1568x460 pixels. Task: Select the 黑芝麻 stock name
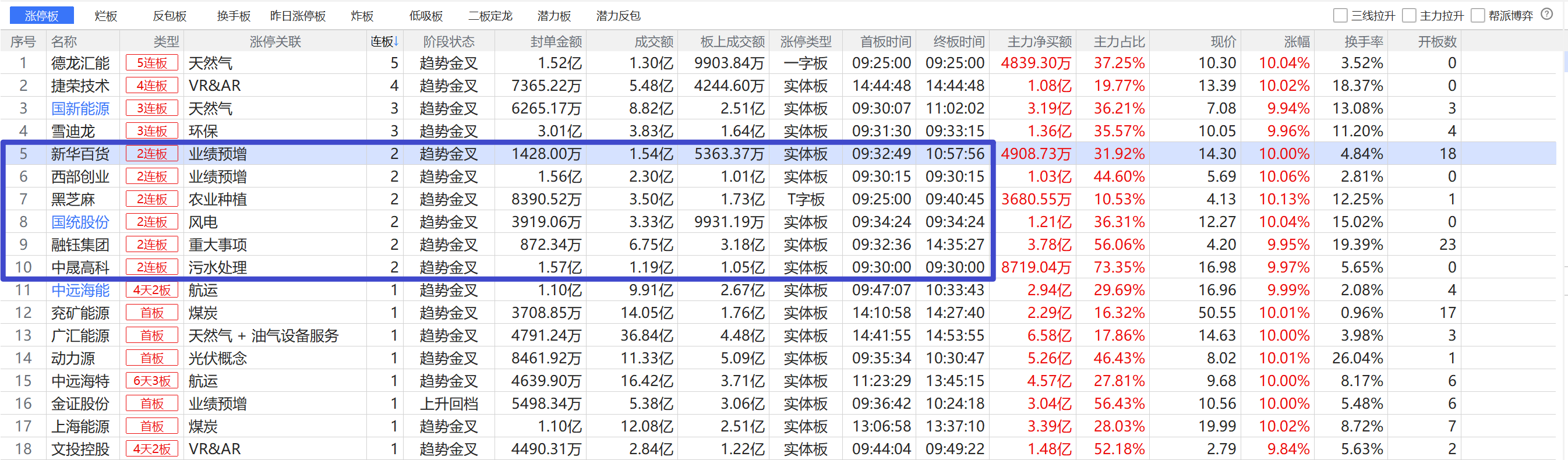coord(73,200)
